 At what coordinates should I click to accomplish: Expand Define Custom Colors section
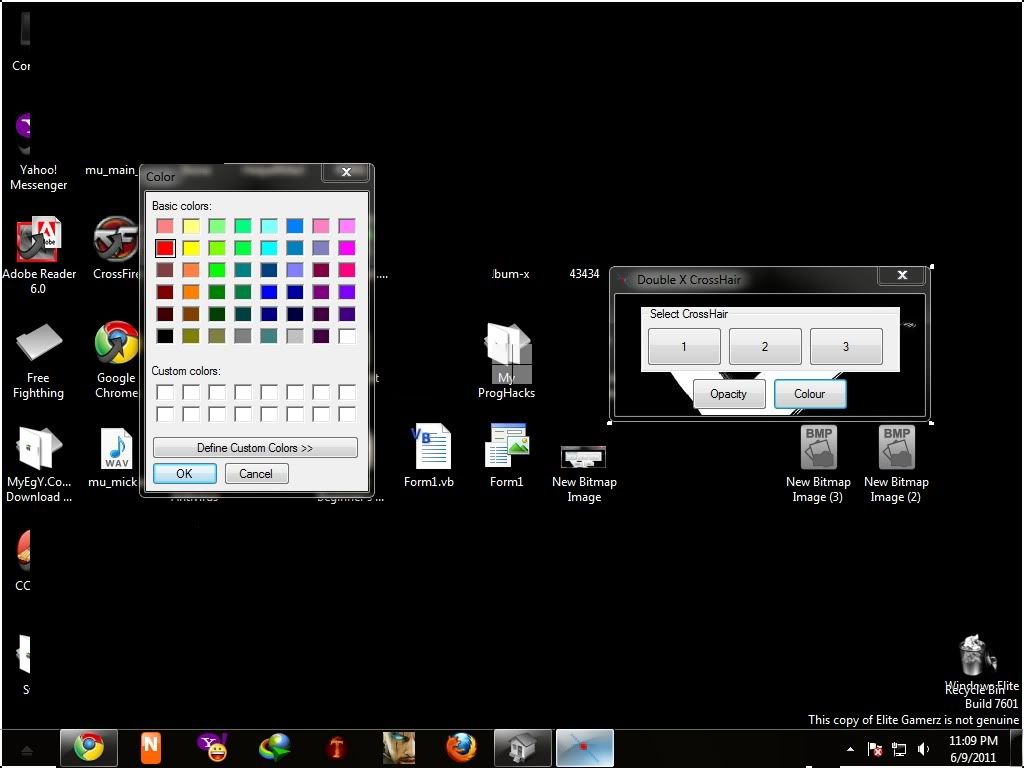(x=255, y=447)
